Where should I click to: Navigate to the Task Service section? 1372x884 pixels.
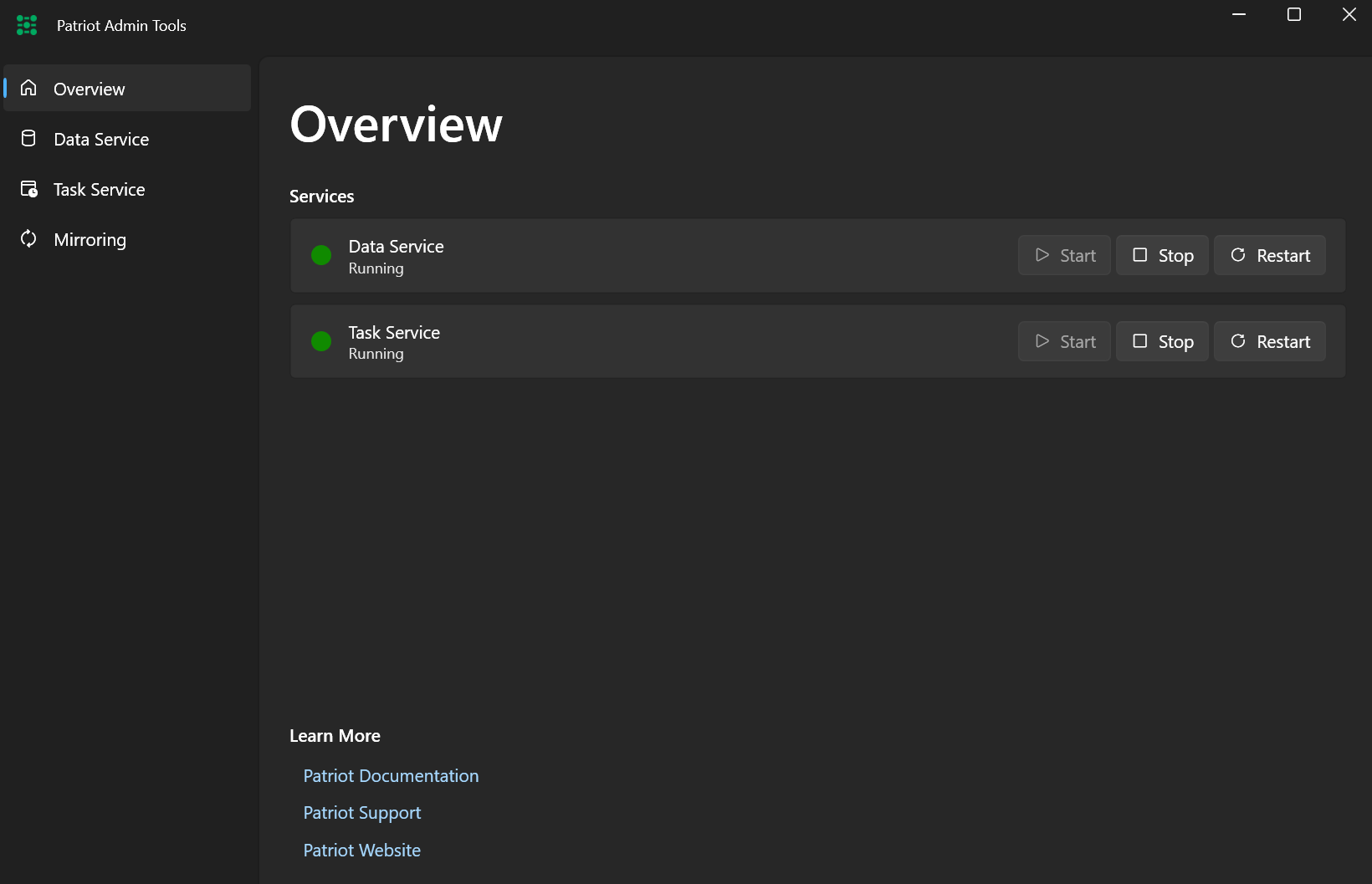click(127, 189)
